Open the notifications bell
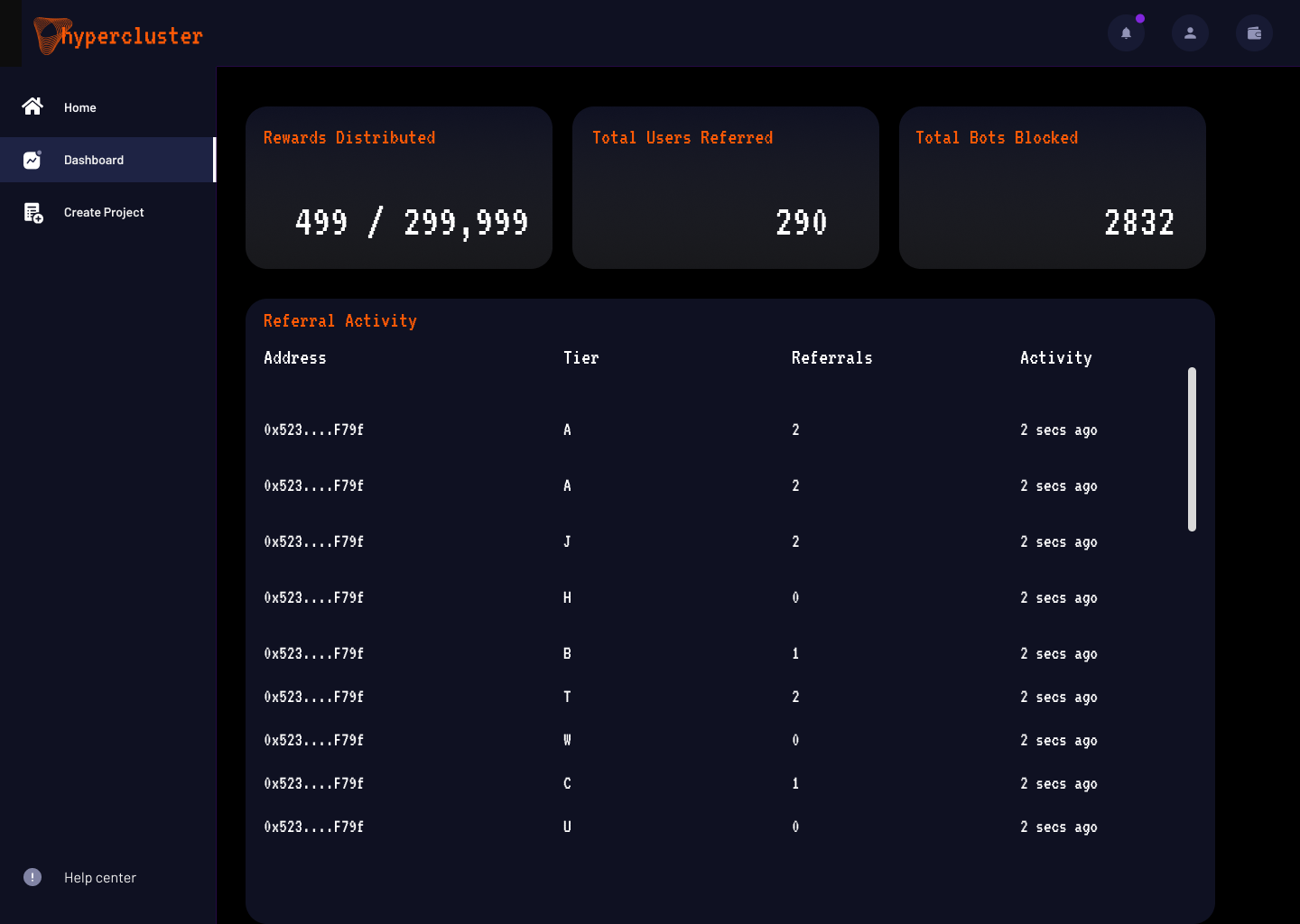 (1126, 33)
